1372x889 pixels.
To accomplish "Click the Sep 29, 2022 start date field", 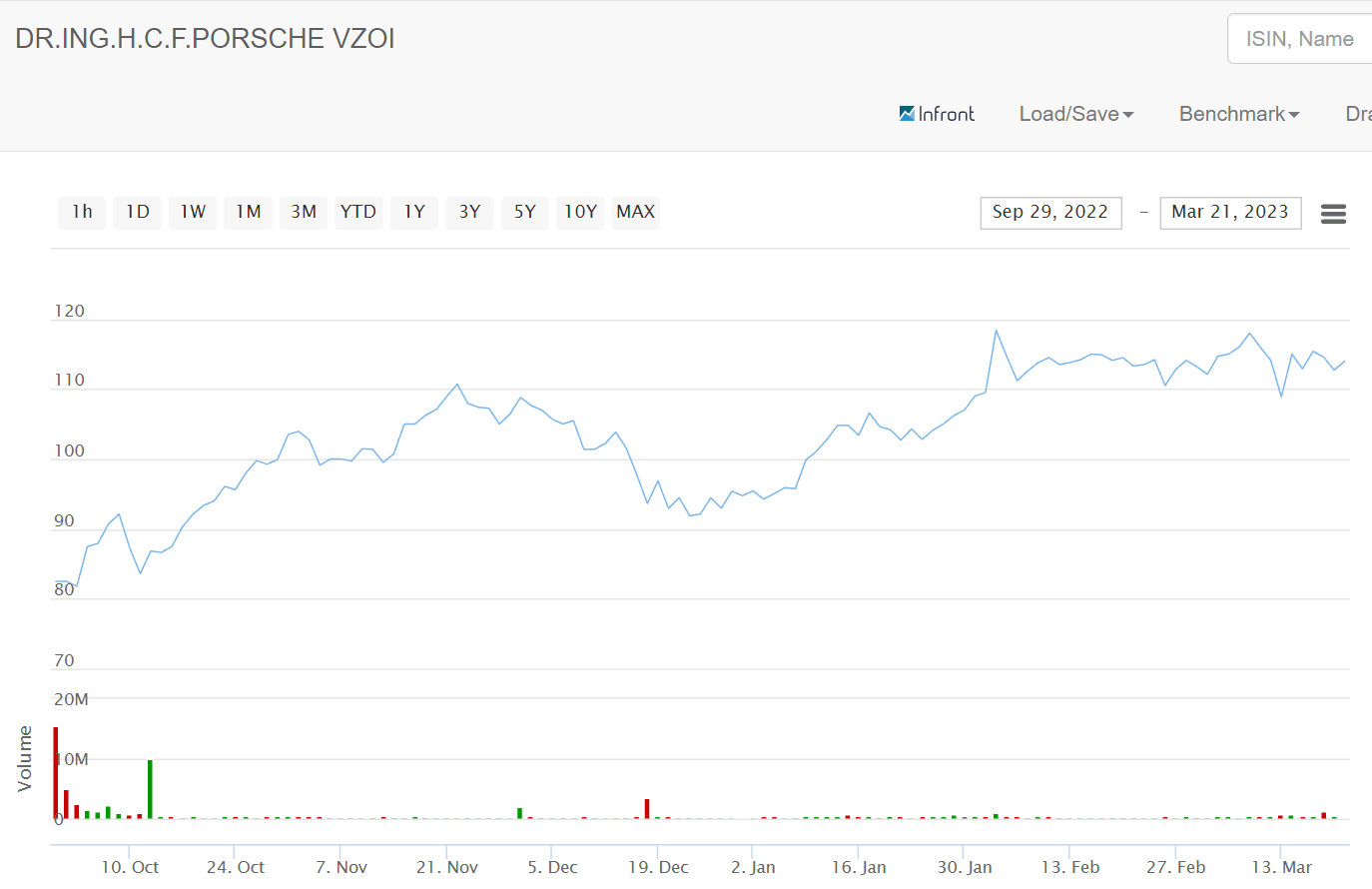I will [x=1050, y=213].
